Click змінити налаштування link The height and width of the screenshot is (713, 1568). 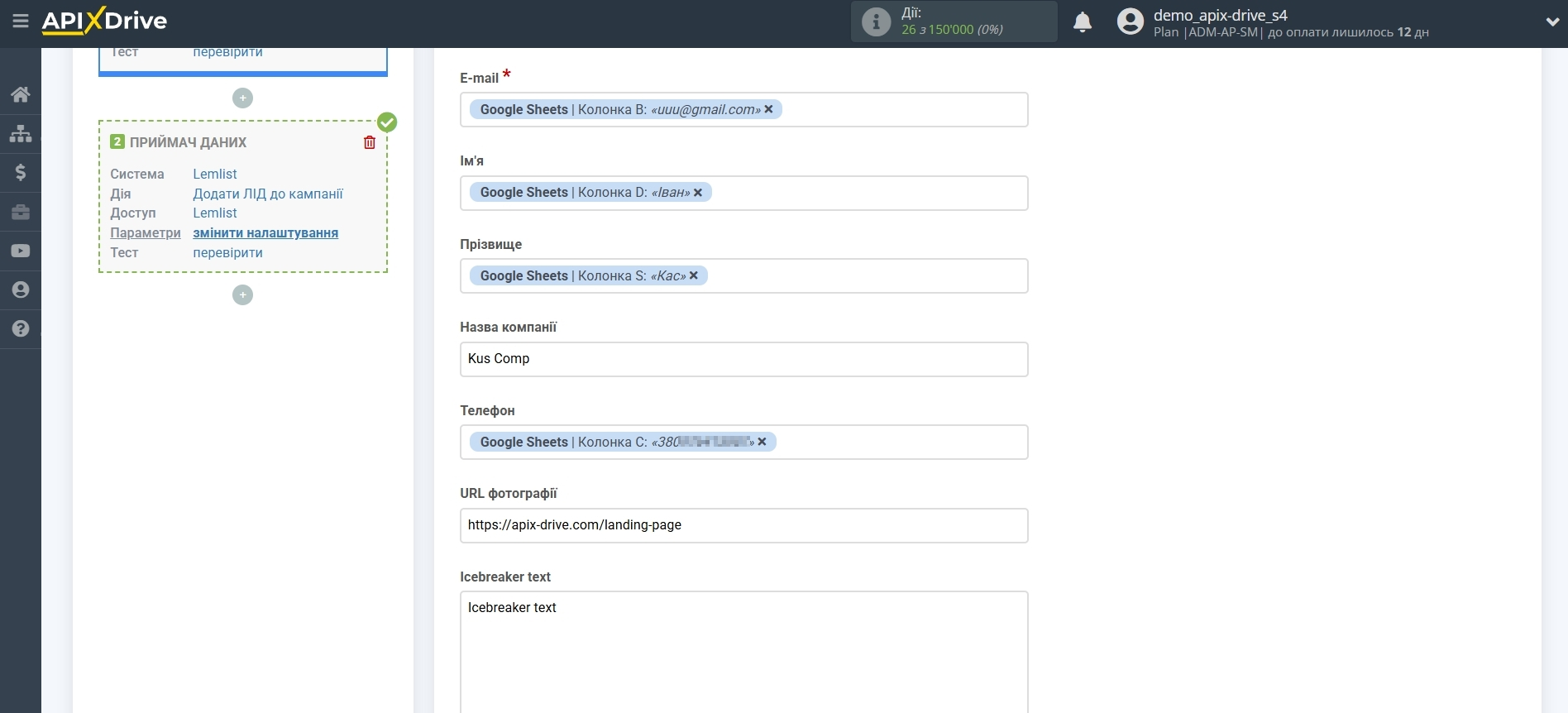(265, 232)
